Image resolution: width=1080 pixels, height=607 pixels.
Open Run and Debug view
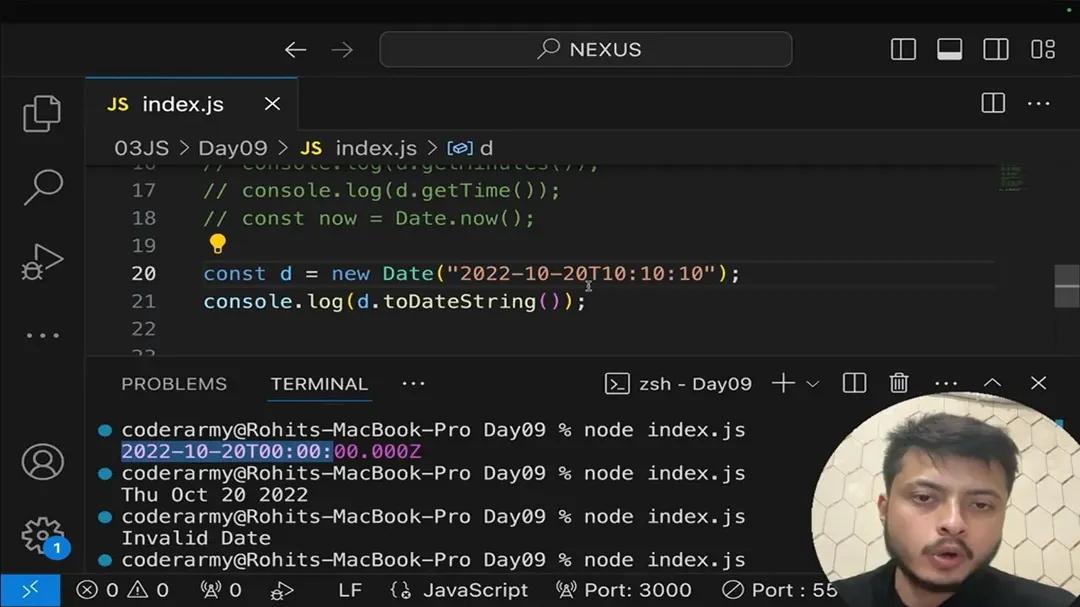(x=42, y=262)
